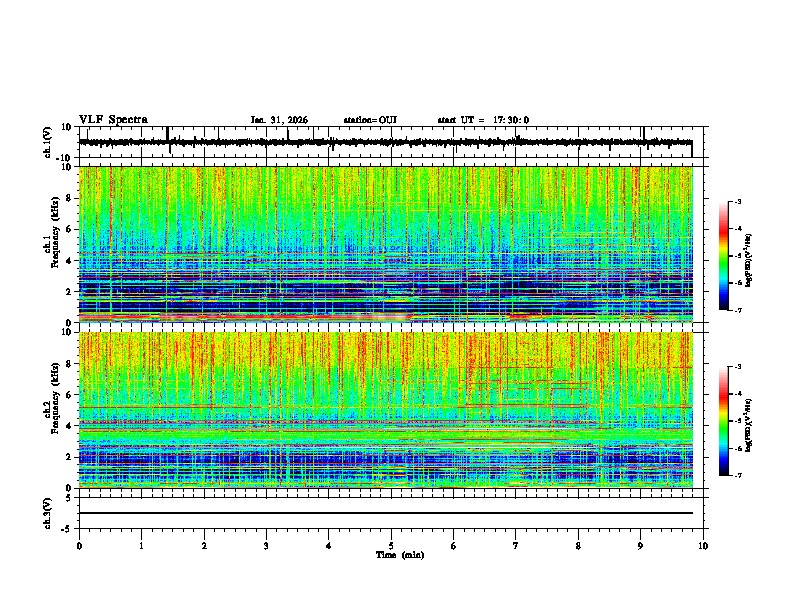Screen dimensions: 792x612
Task: Click the ch.1 spectrogram panel
Action: [x=386, y=244]
